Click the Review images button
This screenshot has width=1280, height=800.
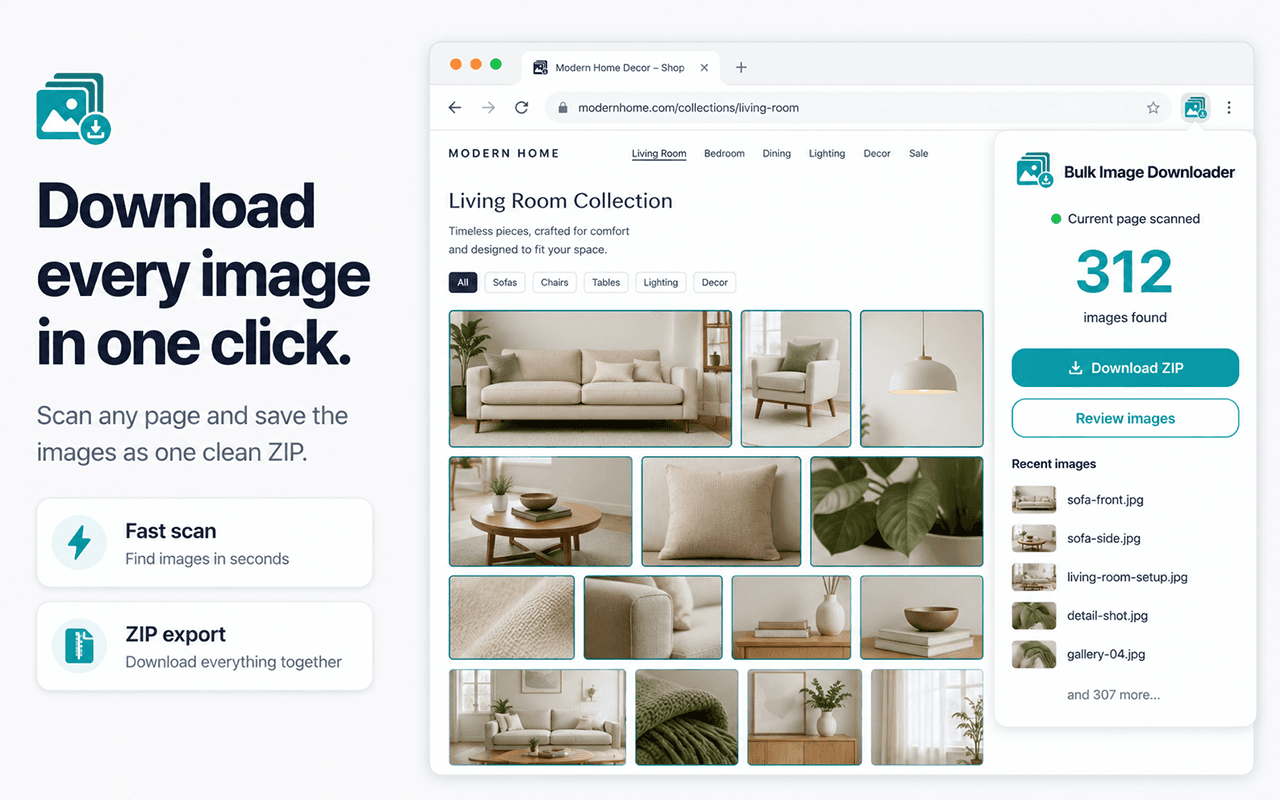tap(1125, 418)
